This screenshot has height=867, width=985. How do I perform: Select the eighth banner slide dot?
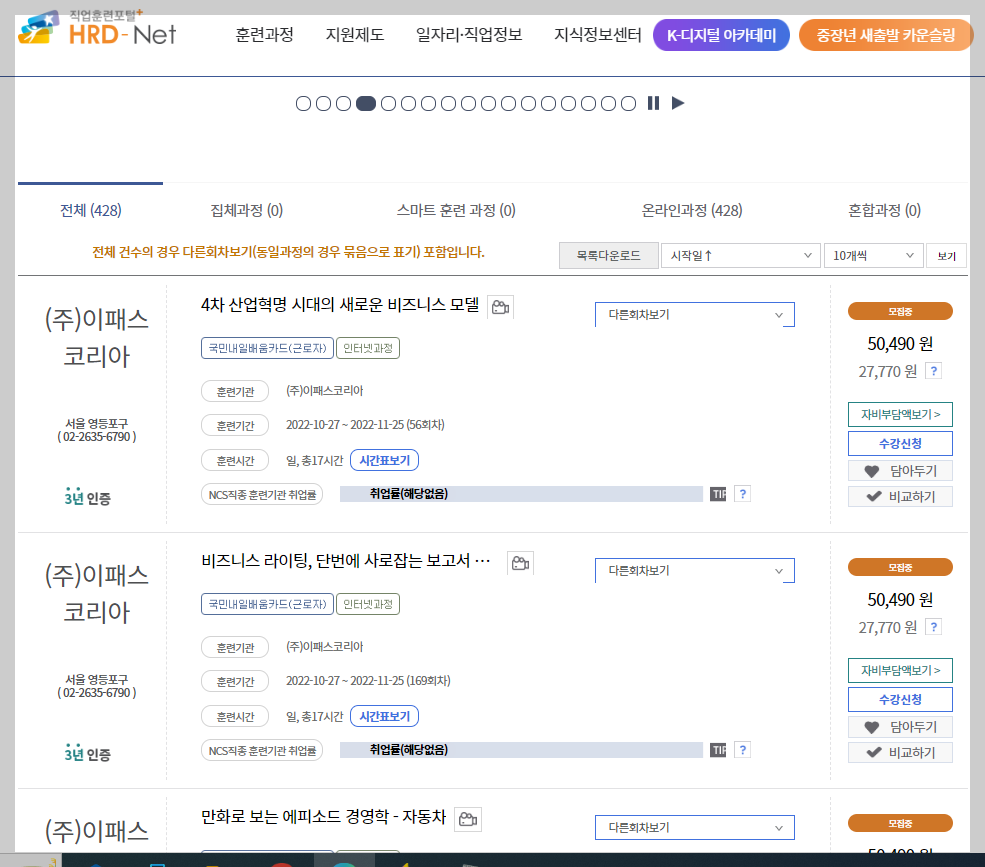click(449, 104)
